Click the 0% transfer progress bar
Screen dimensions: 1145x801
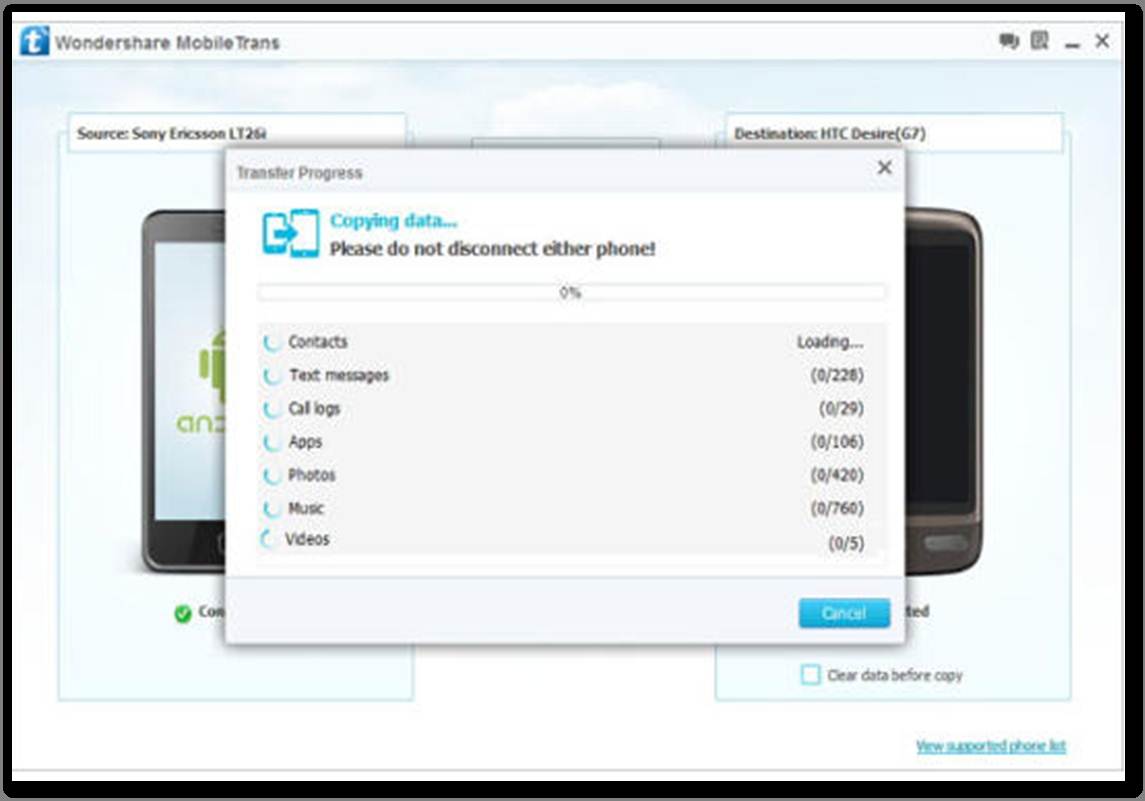572,293
